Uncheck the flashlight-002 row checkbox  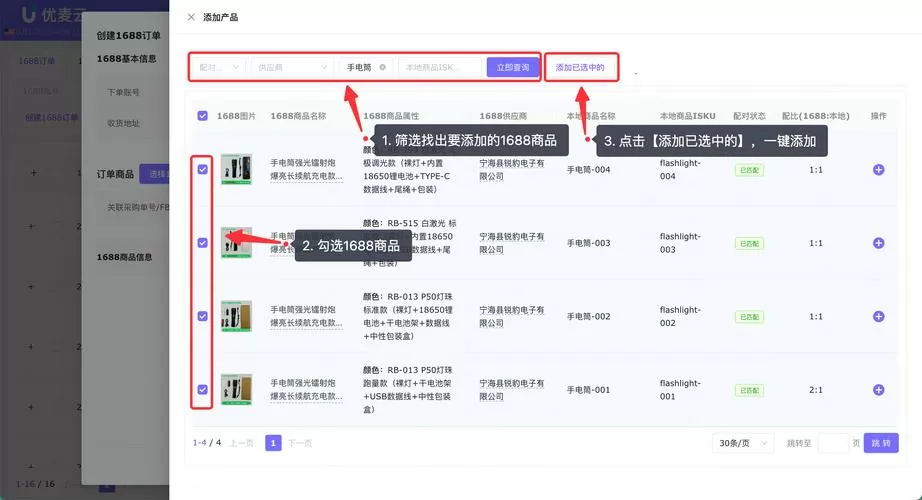pos(202,316)
